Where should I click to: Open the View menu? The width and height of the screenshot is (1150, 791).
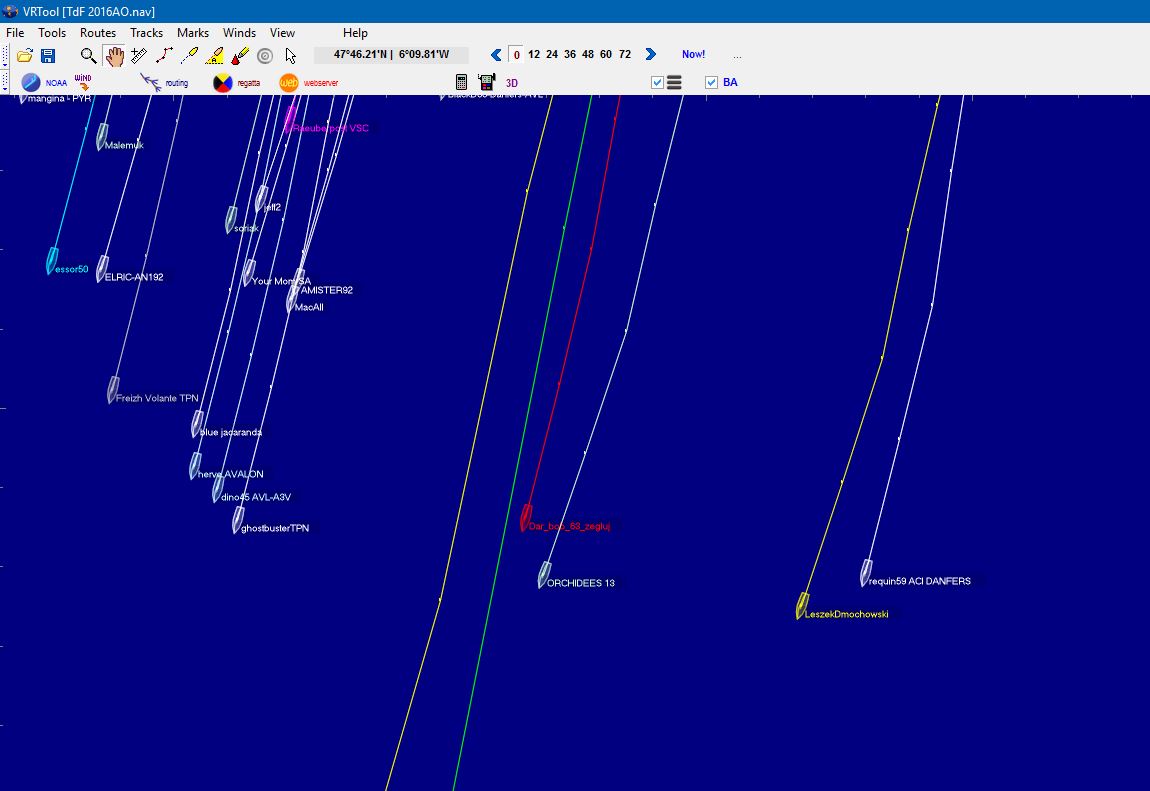[x=282, y=33]
